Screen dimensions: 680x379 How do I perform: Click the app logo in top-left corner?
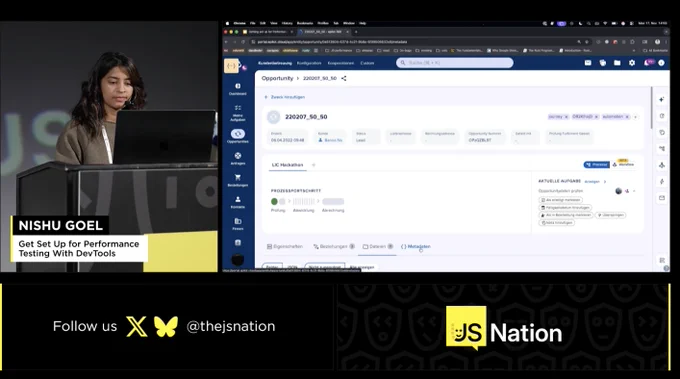231,66
